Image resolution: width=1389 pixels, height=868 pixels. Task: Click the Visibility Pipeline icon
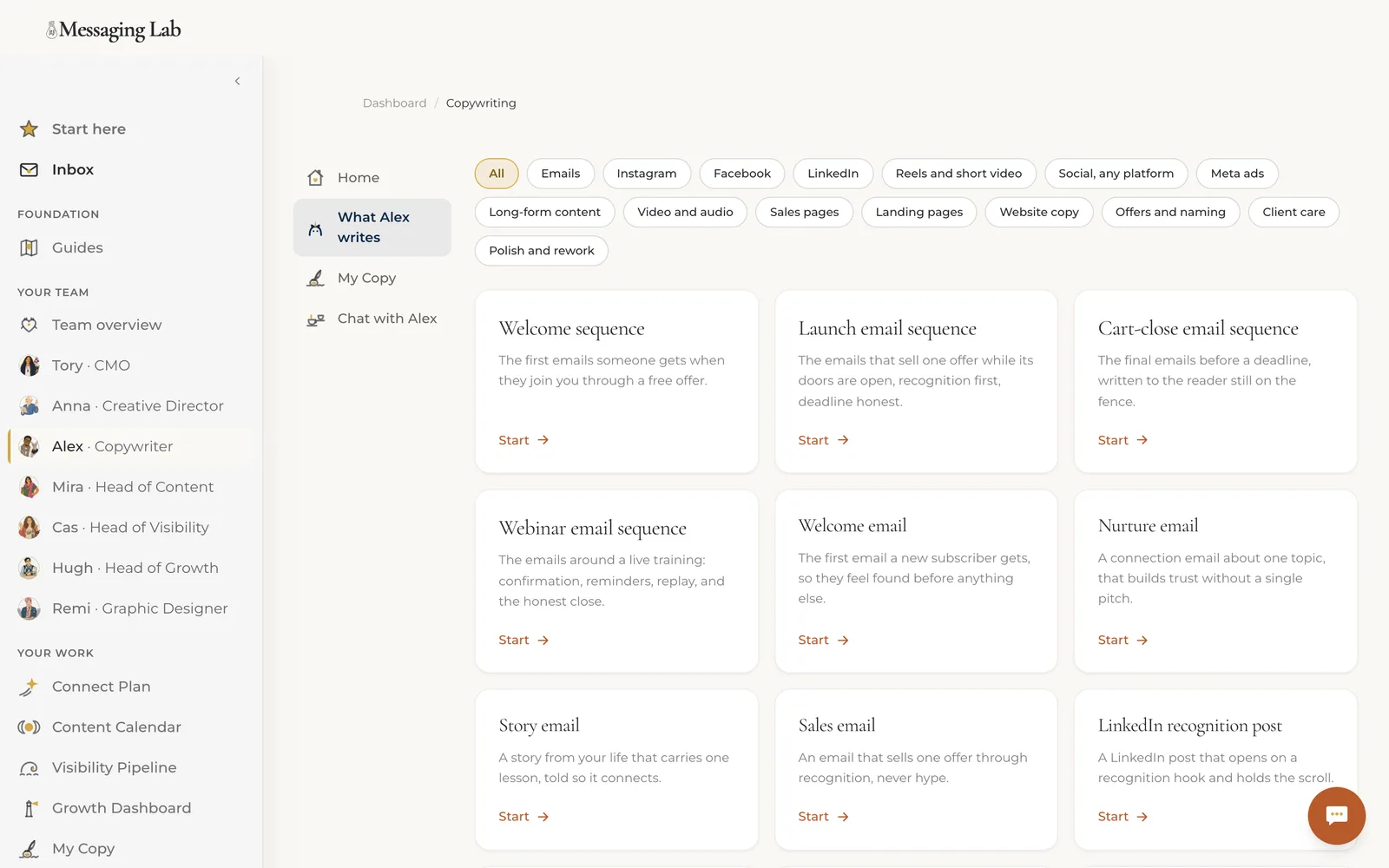pyautogui.click(x=29, y=768)
